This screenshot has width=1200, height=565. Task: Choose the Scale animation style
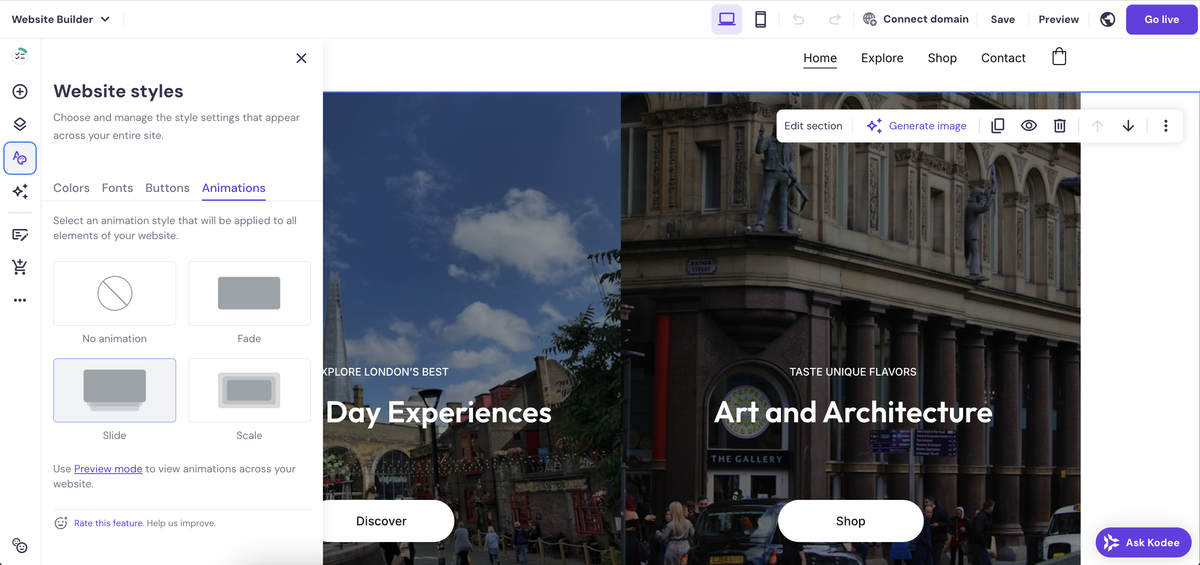tap(249, 390)
